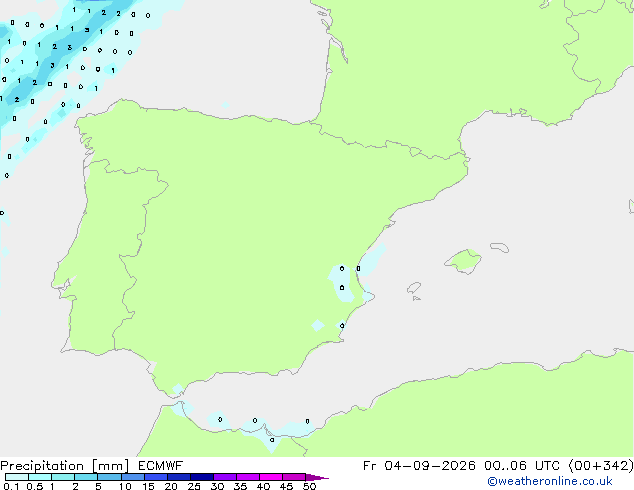Click the '25' legend scale label
This screenshot has height=490, width=634.
click(x=194, y=486)
